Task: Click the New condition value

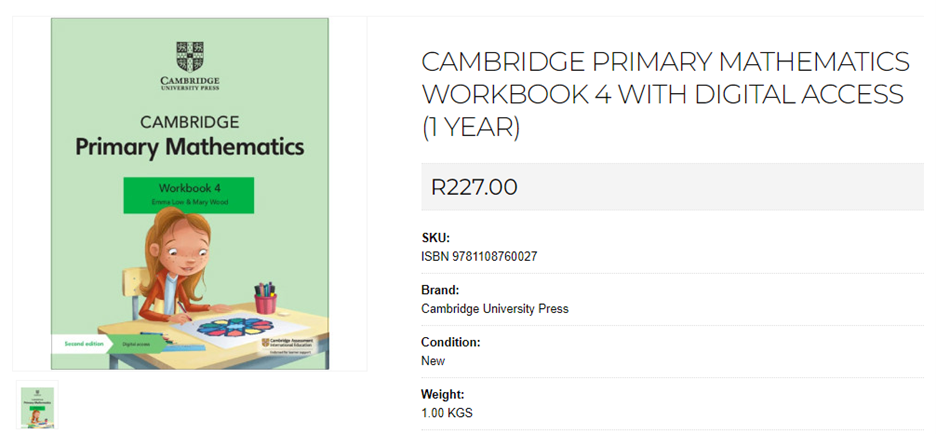Action: [x=433, y=361]
